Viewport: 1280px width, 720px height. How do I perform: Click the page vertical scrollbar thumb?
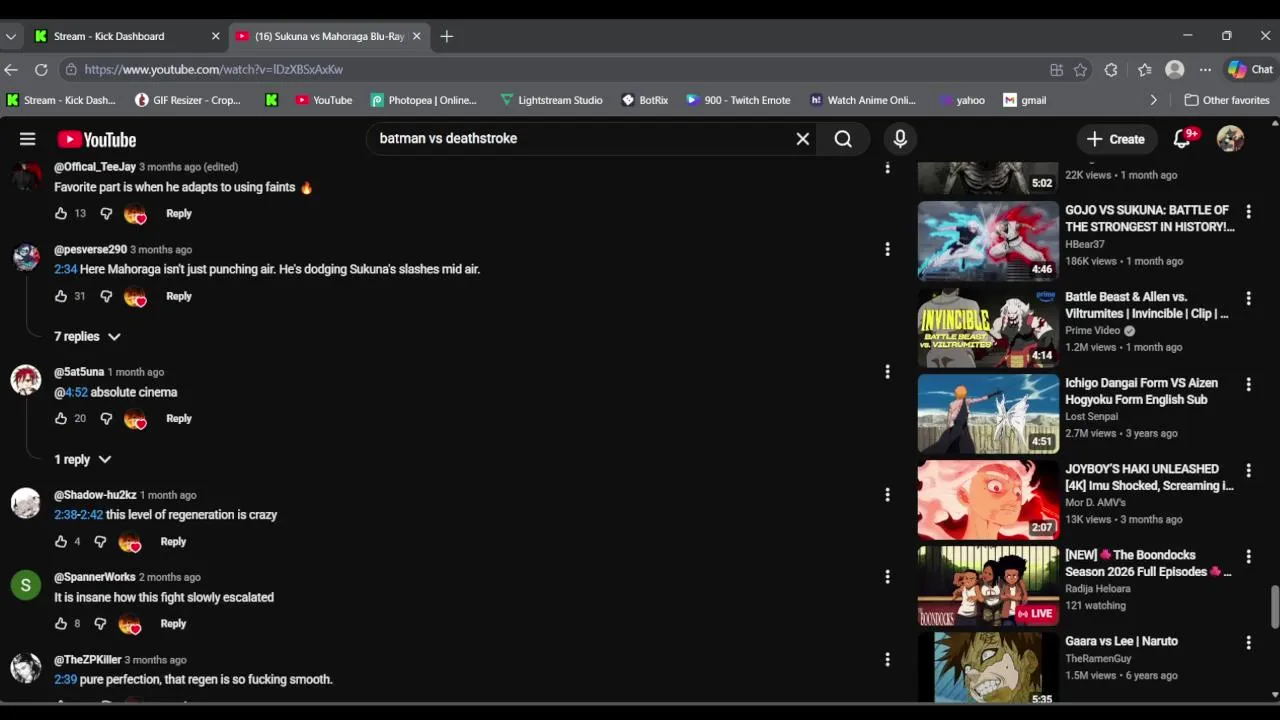coord(1274,607)
